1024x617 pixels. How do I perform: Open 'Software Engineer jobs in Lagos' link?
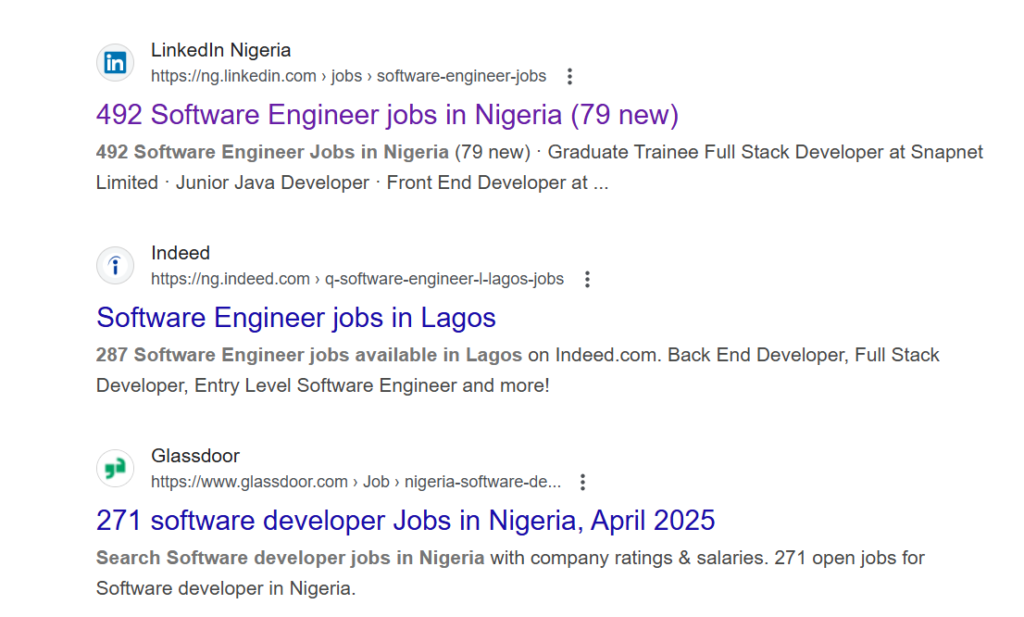click(x=296, y=318)
